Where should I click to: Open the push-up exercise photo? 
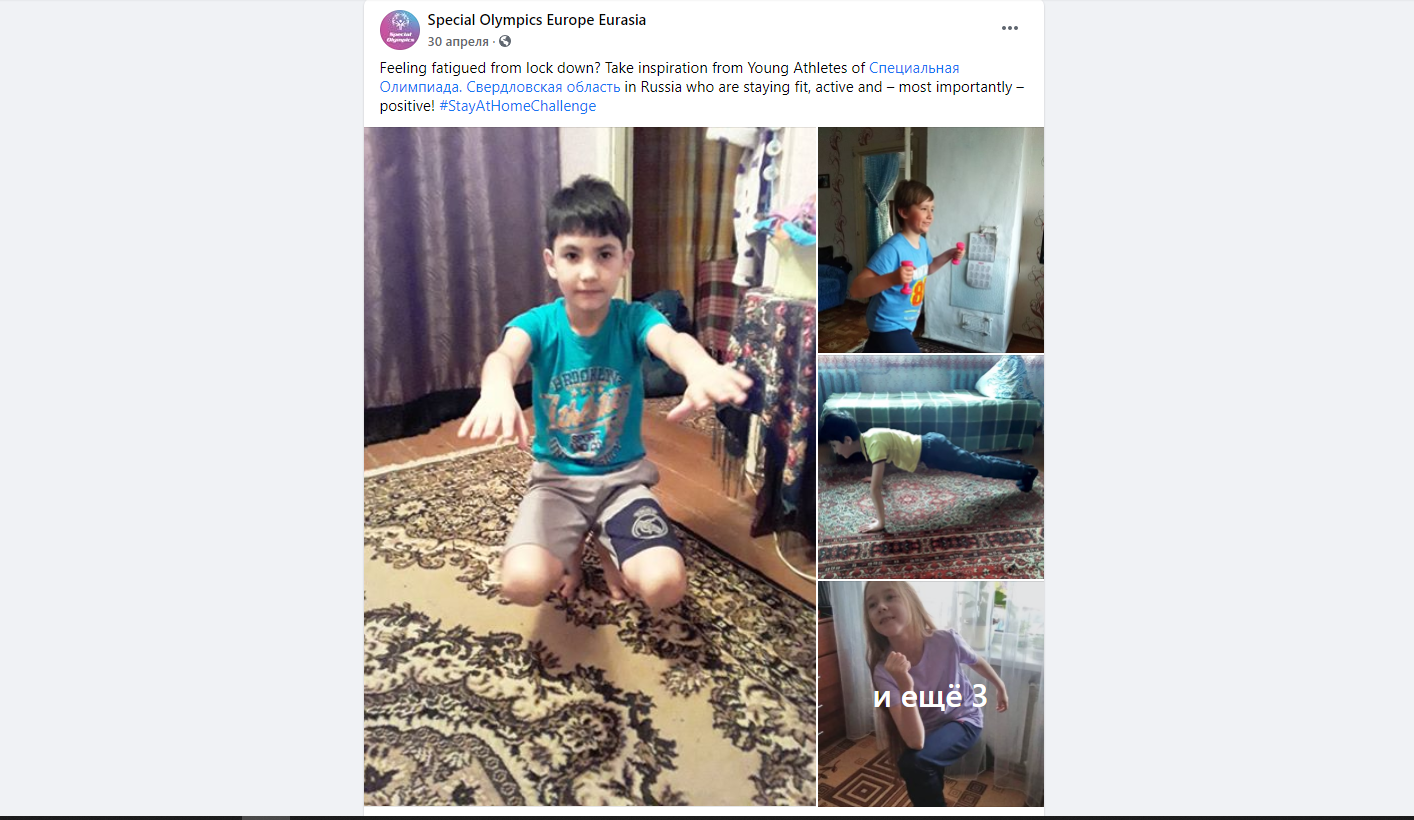931,467
